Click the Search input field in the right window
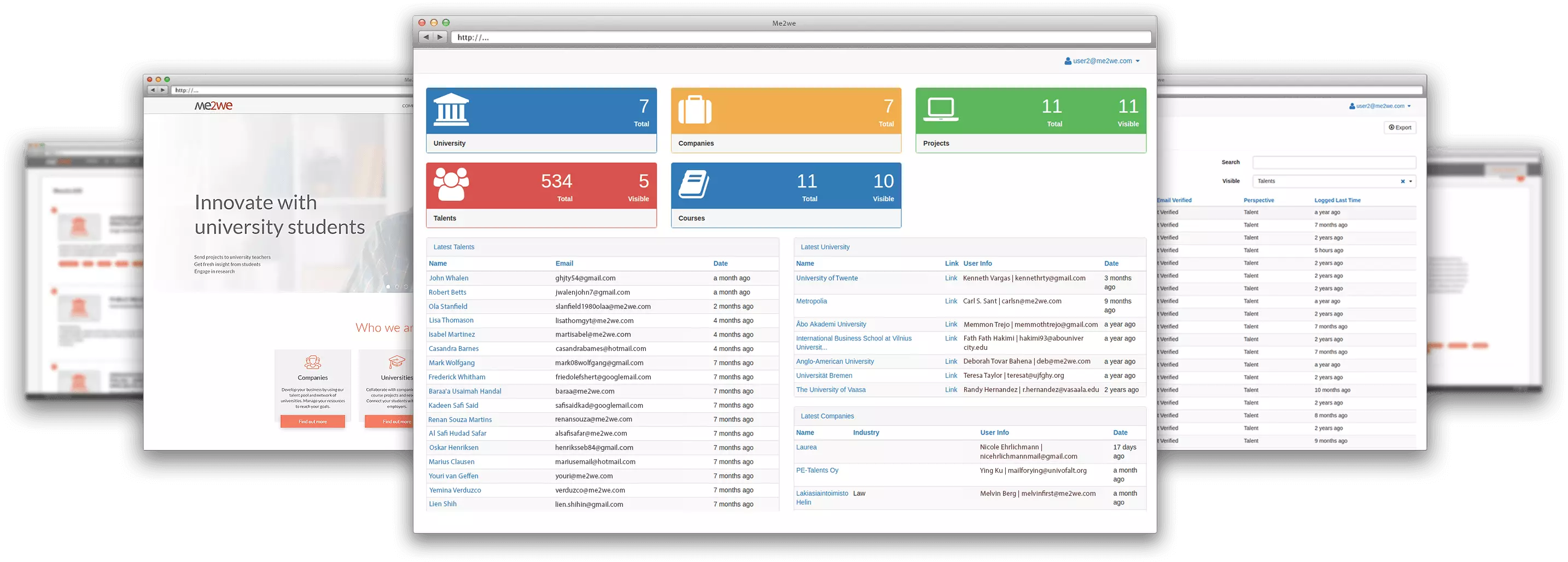This screenshot has width=1568, height=562. point(1334,162)
